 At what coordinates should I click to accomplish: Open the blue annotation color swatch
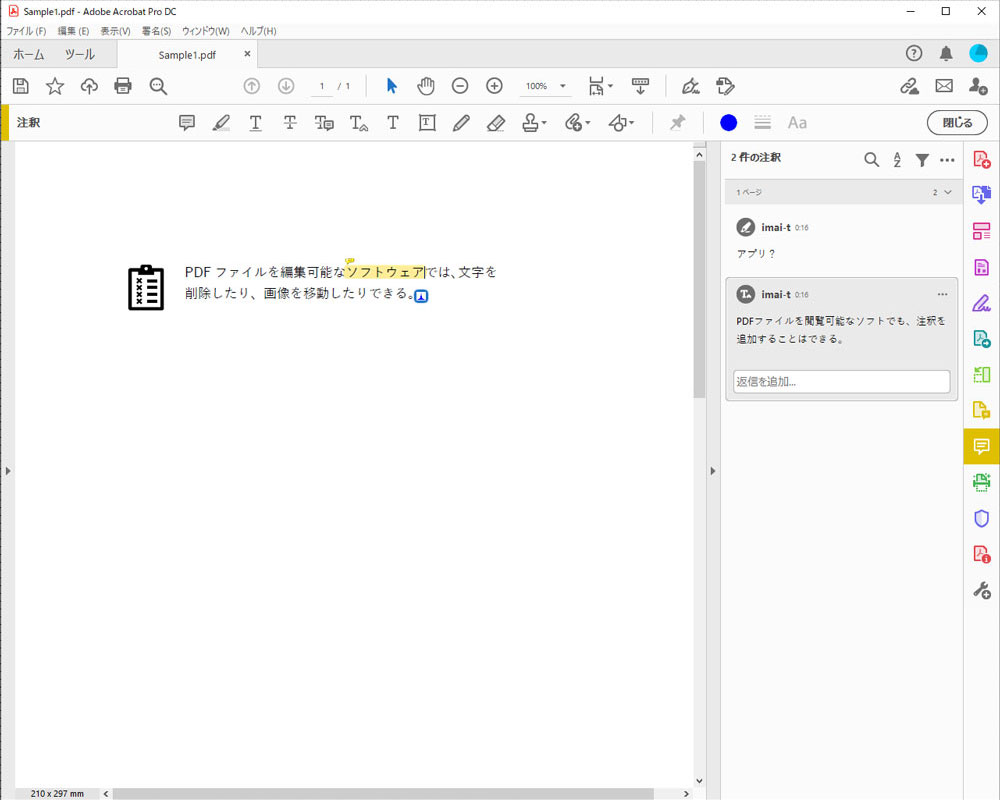(x=728, y=122)
